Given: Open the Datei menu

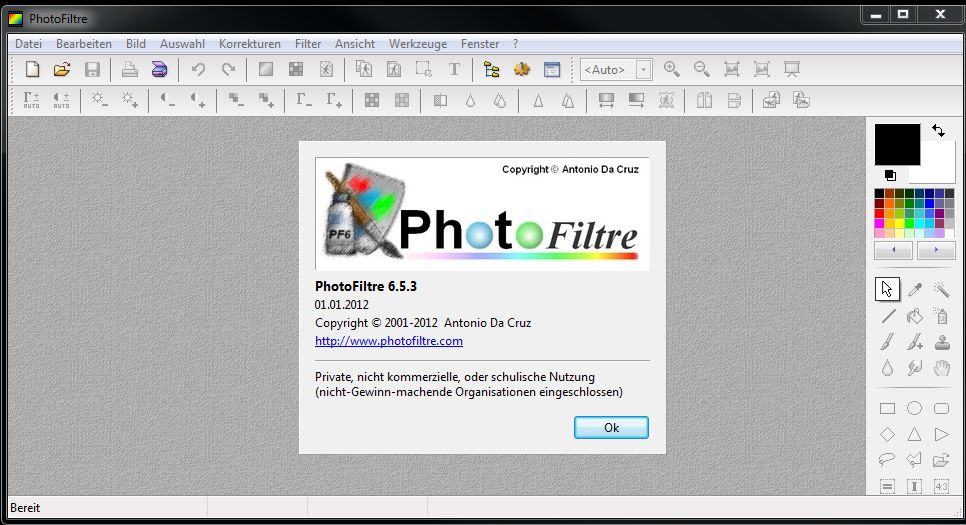Looking at the screenshot, I should click(28, 44).
